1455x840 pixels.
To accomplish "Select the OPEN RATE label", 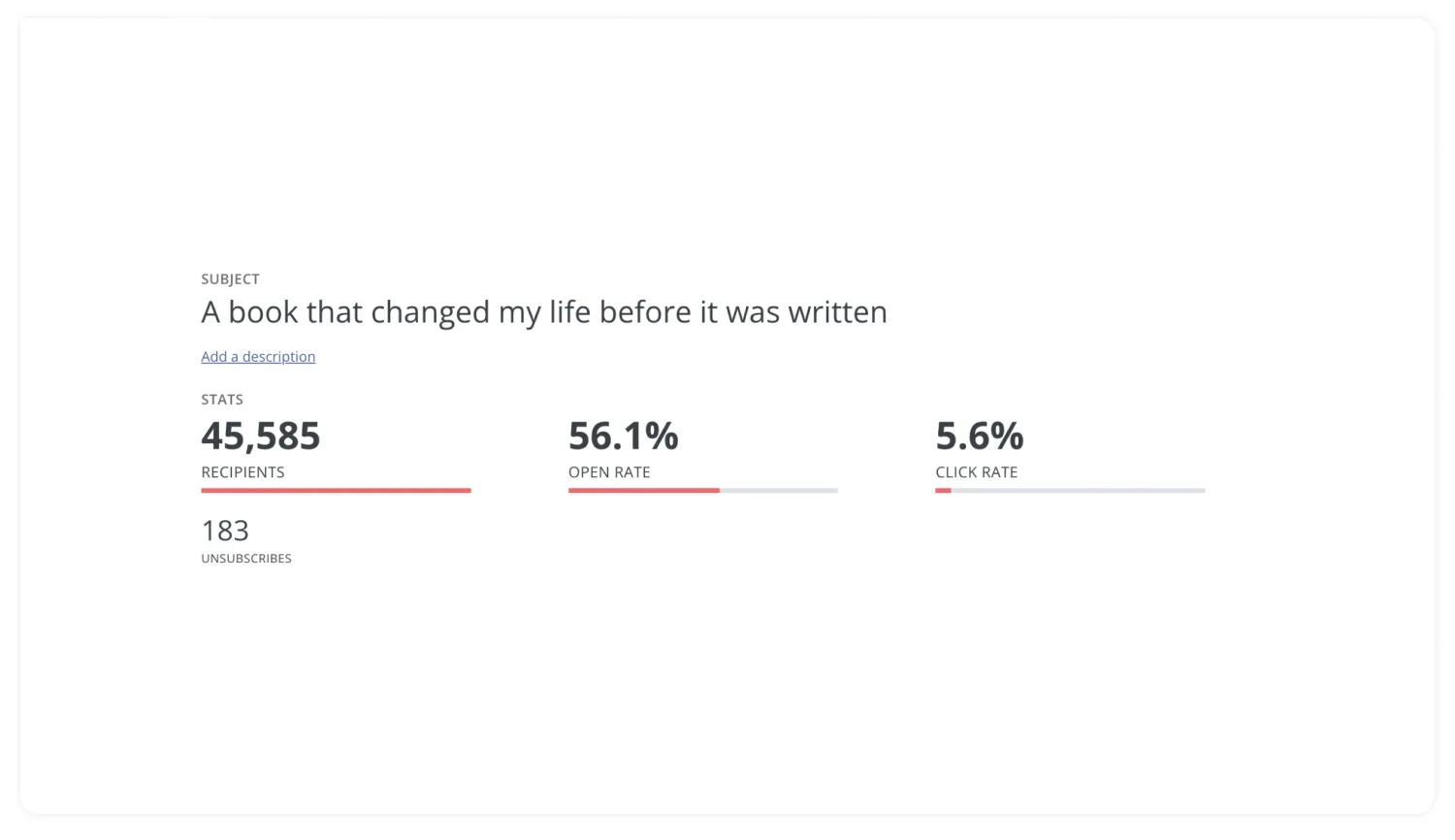I will click(x=609, y=472).
